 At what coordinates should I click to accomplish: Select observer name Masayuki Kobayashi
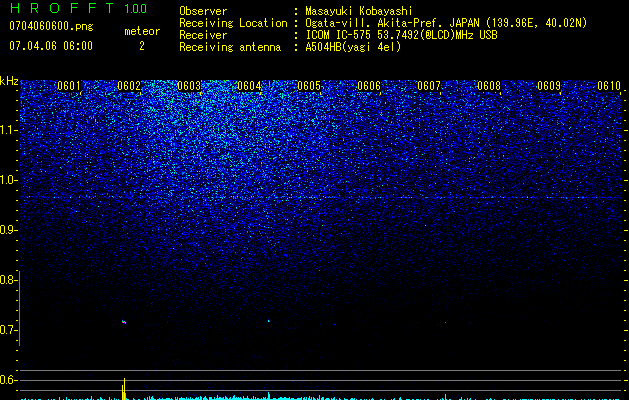tap(359, 11)
